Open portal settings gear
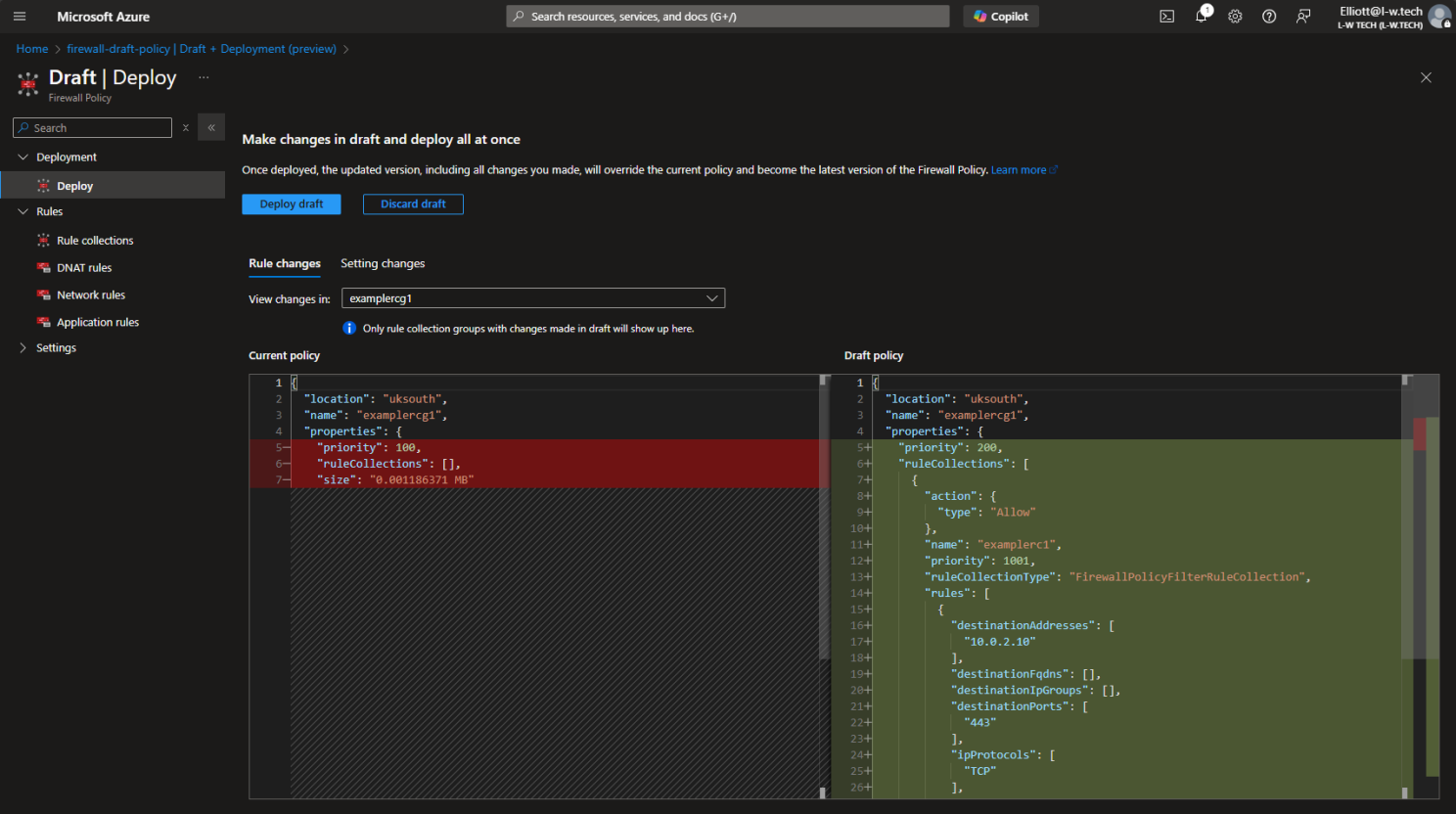1456x814 pixels. (x=1235, y=17)
